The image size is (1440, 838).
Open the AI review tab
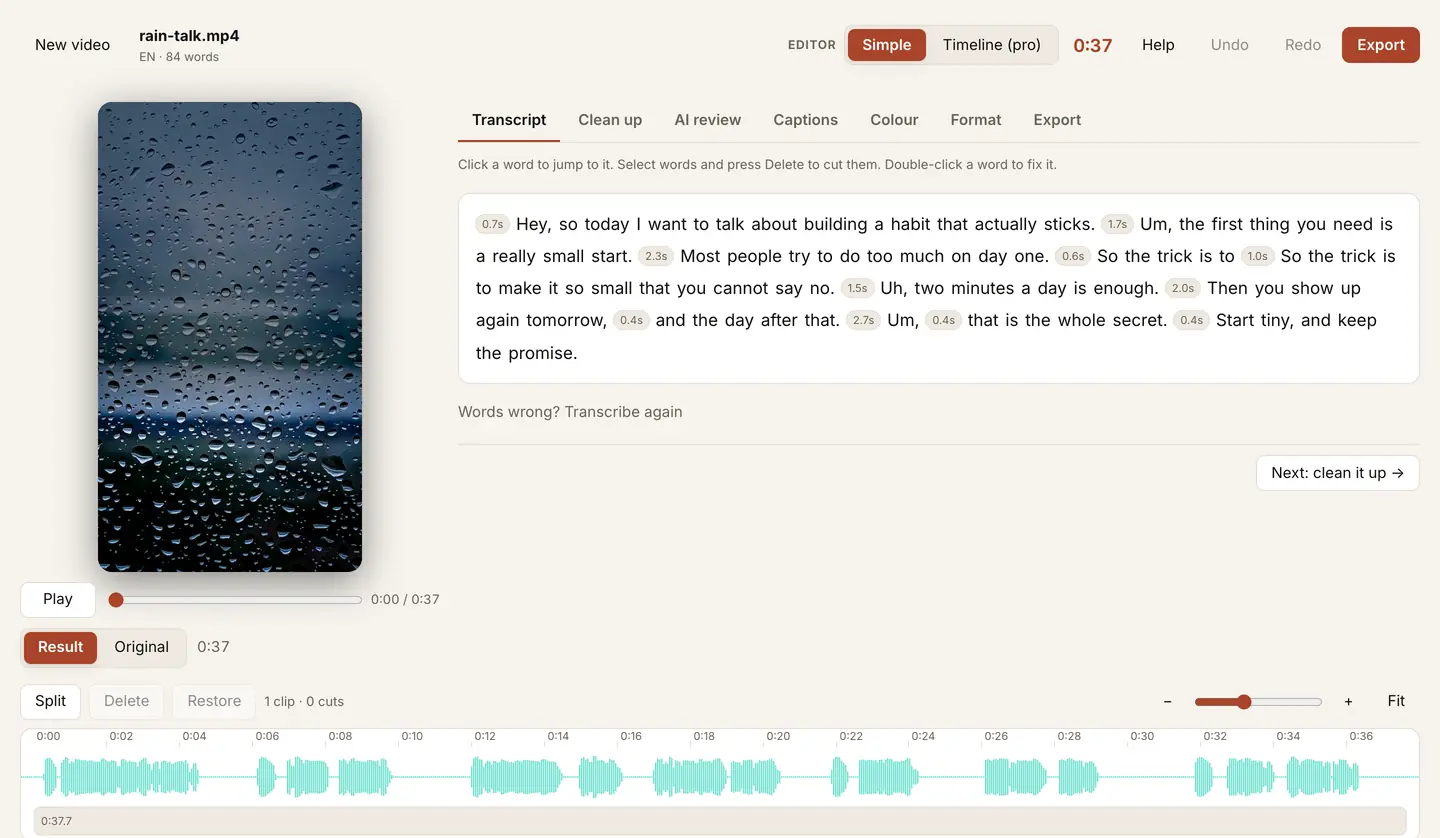point(707,120)
